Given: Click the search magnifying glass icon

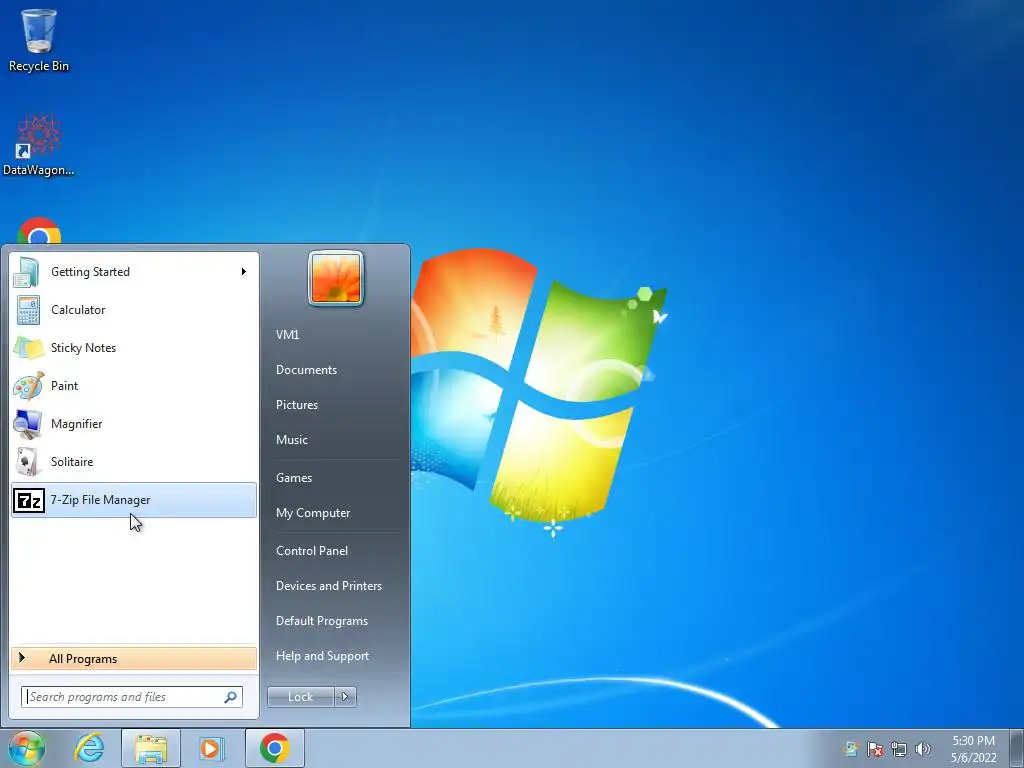Looking at the screenshot, I should click(x=231, y=697).
